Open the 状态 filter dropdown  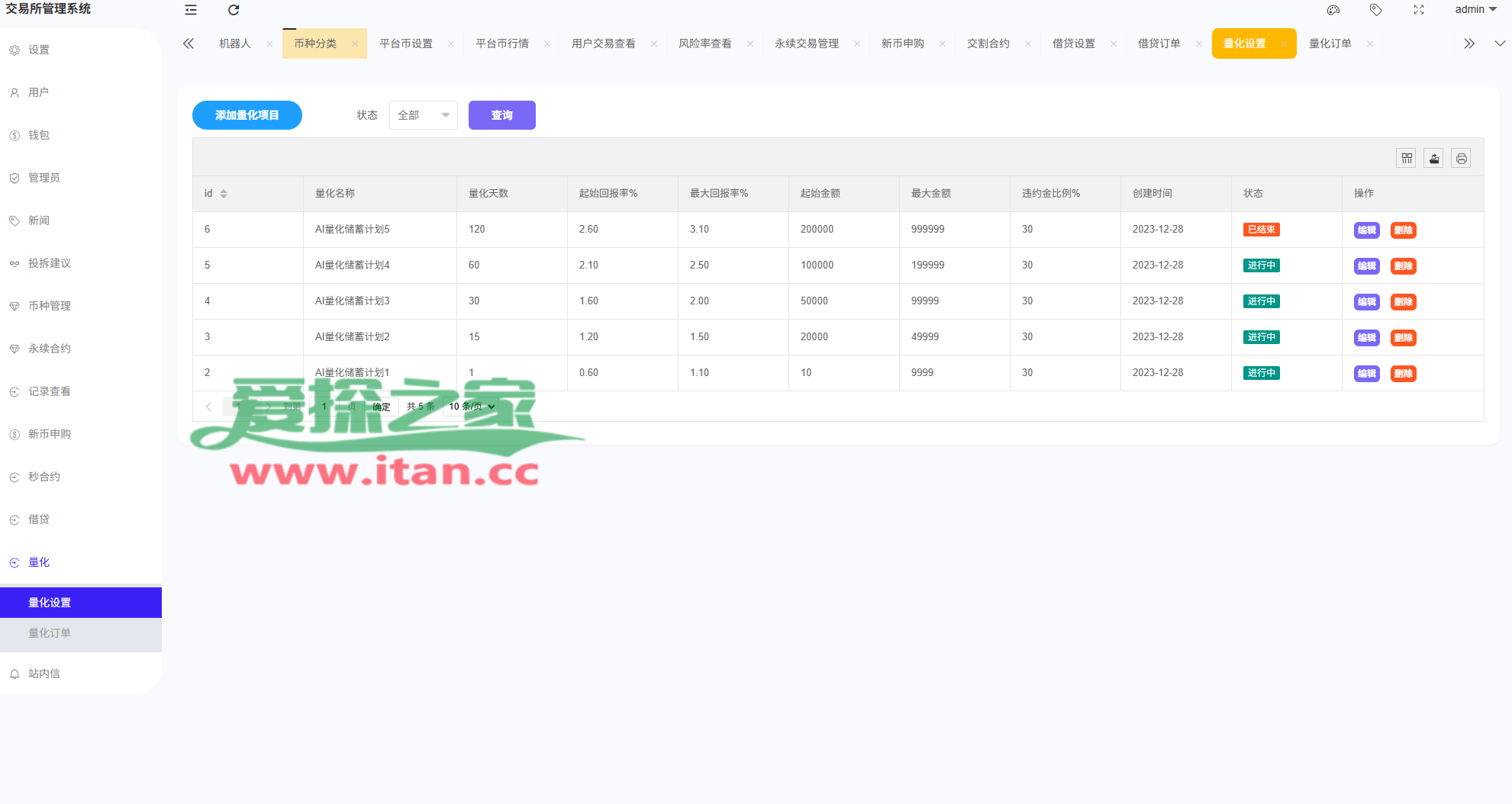click(x=423, y=115)
